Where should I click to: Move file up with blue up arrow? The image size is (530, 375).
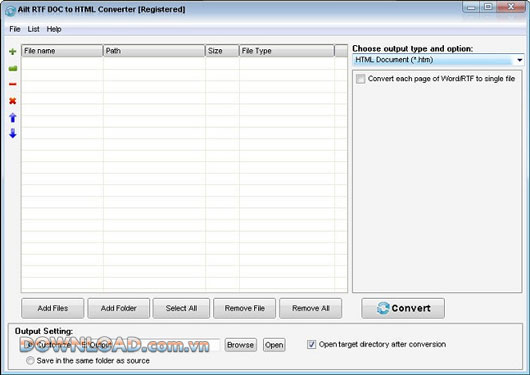tap(13, 117)
